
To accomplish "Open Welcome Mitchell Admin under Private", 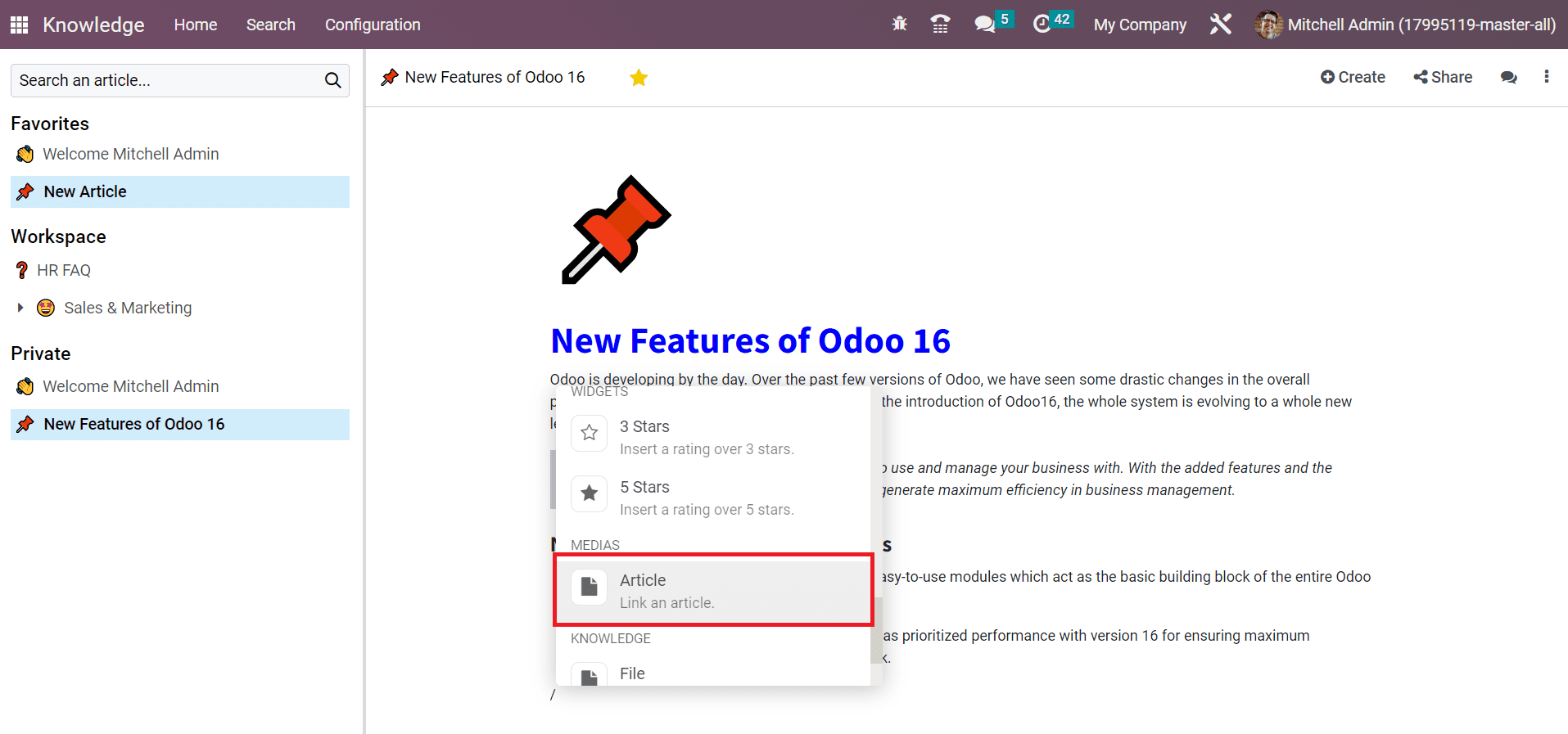I will tap(131, 386).
